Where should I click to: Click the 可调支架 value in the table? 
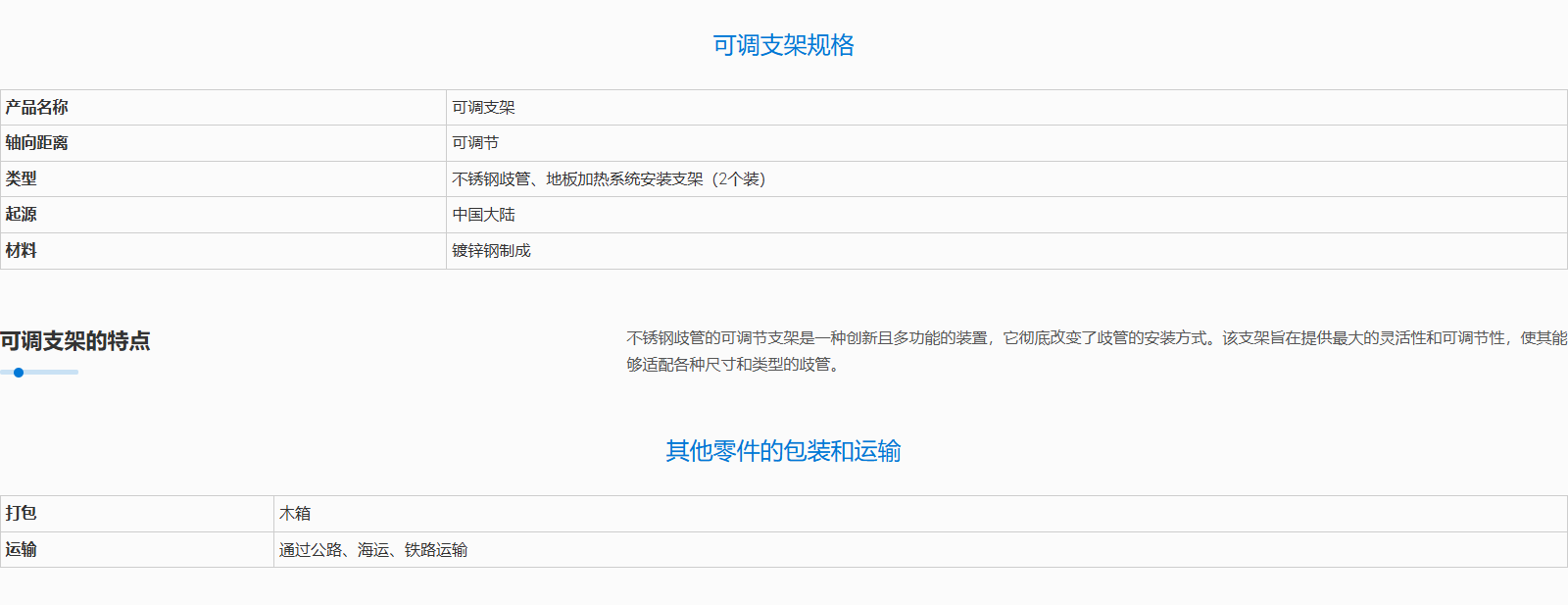point(483,108)
